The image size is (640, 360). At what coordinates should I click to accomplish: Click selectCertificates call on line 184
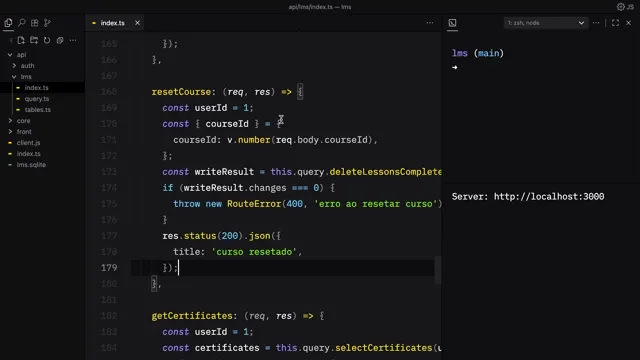pyautogui.click(x=384, y=347)
